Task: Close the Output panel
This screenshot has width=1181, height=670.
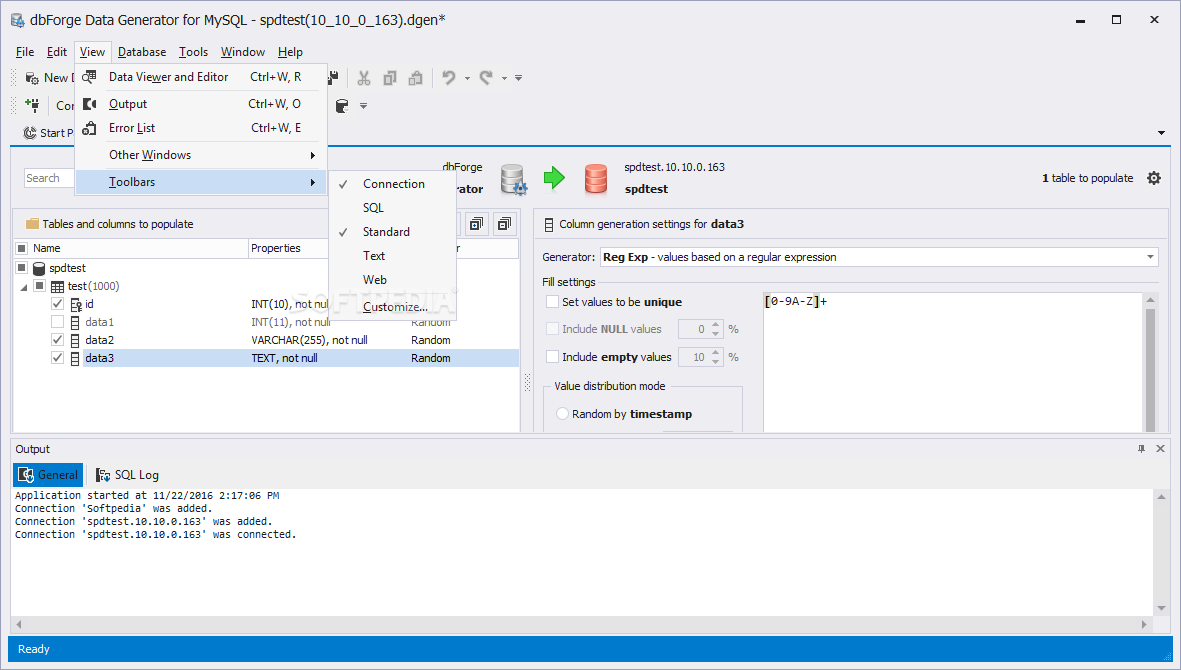Action: [x=1161, y=449]
